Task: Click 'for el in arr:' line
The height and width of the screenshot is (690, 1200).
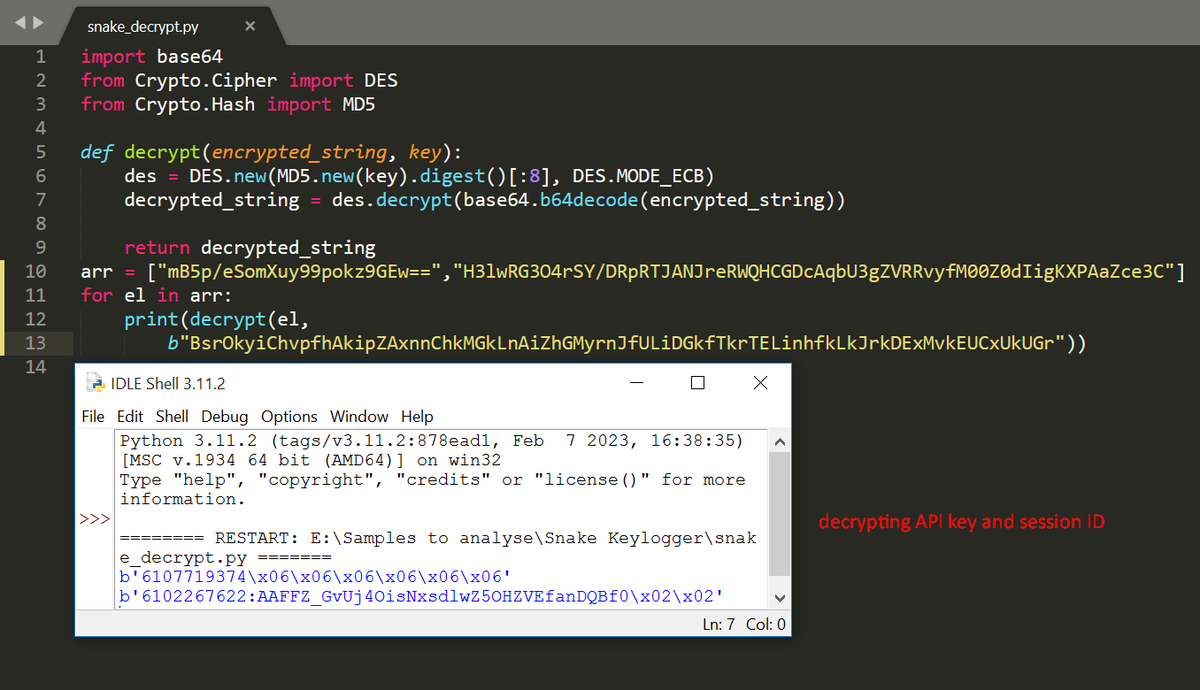Action: [x=156, y=296]
